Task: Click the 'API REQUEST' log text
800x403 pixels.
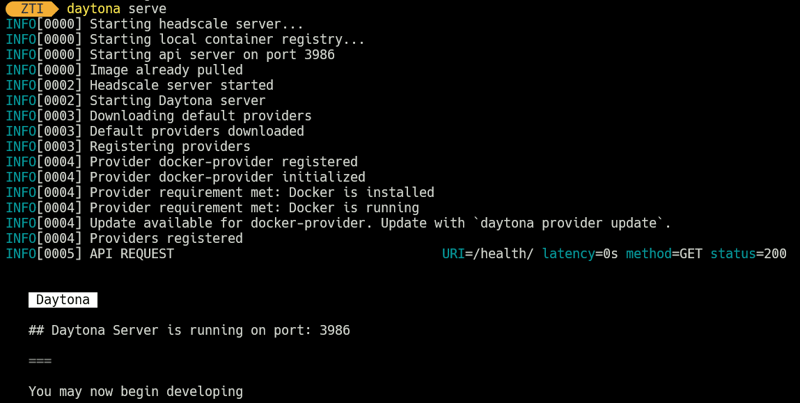Action: point(132,254)
